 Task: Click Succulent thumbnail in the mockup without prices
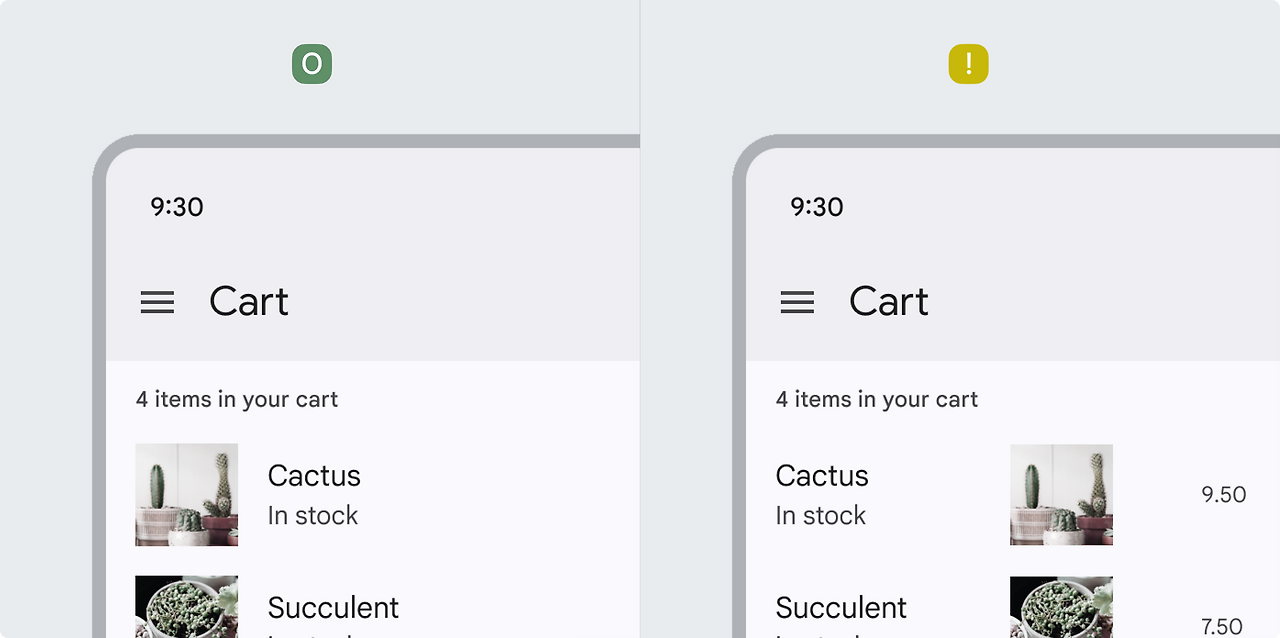tap(187, 606)
